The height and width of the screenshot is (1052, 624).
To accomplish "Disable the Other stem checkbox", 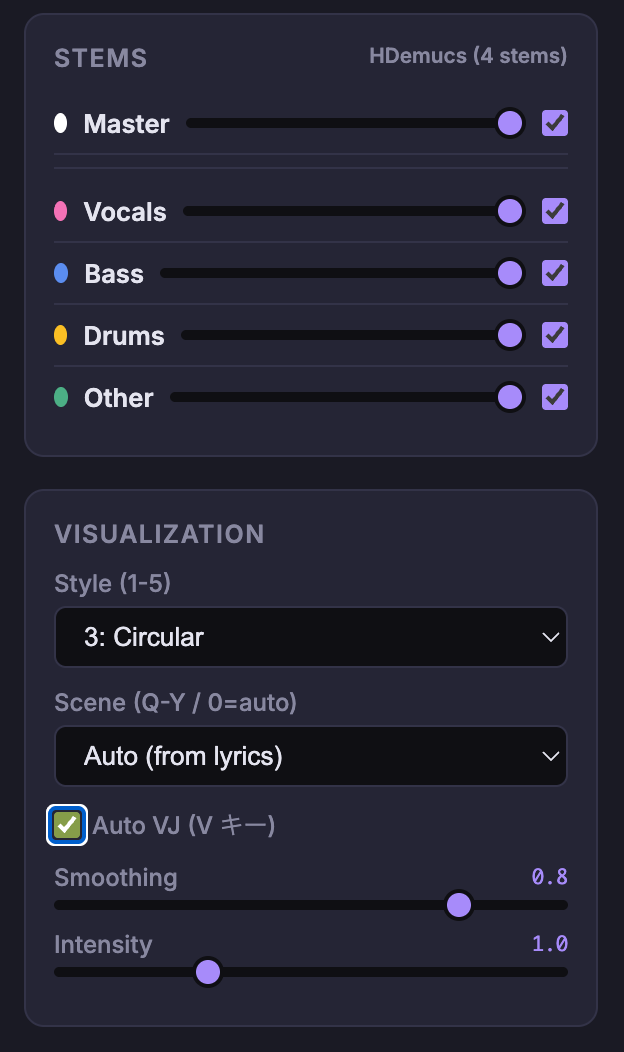I will pos(555,398).
